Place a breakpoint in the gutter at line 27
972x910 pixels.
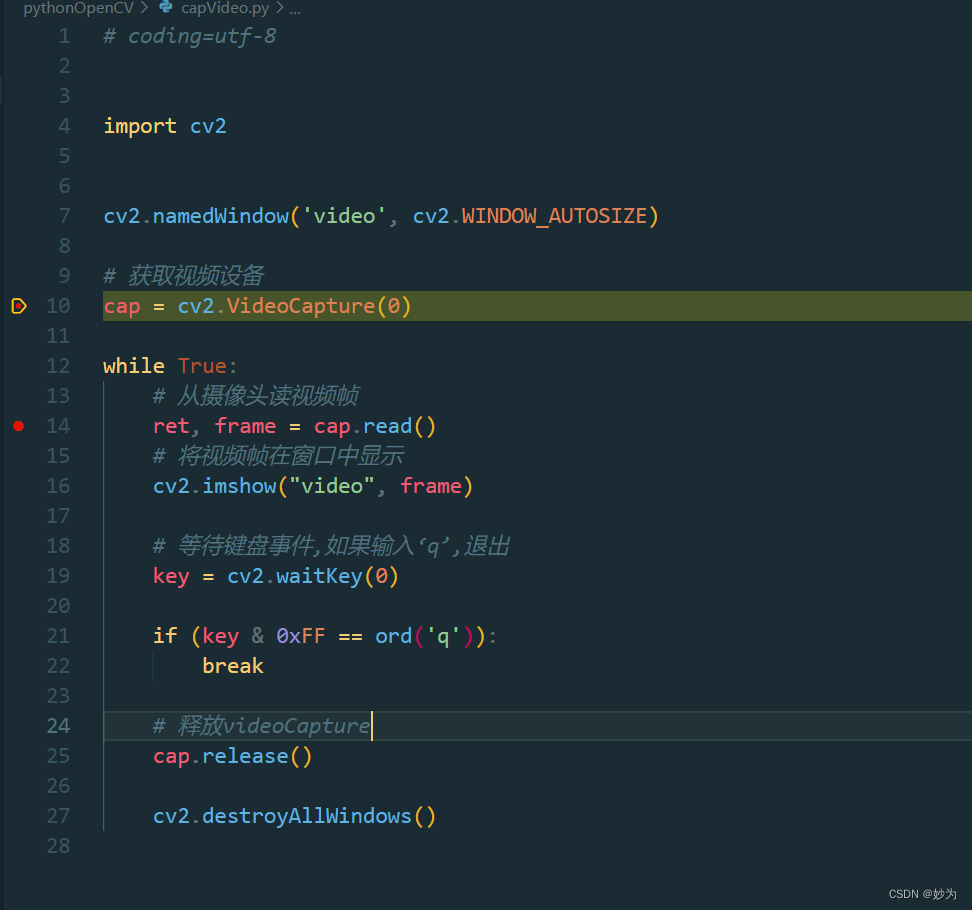point(18,816)
